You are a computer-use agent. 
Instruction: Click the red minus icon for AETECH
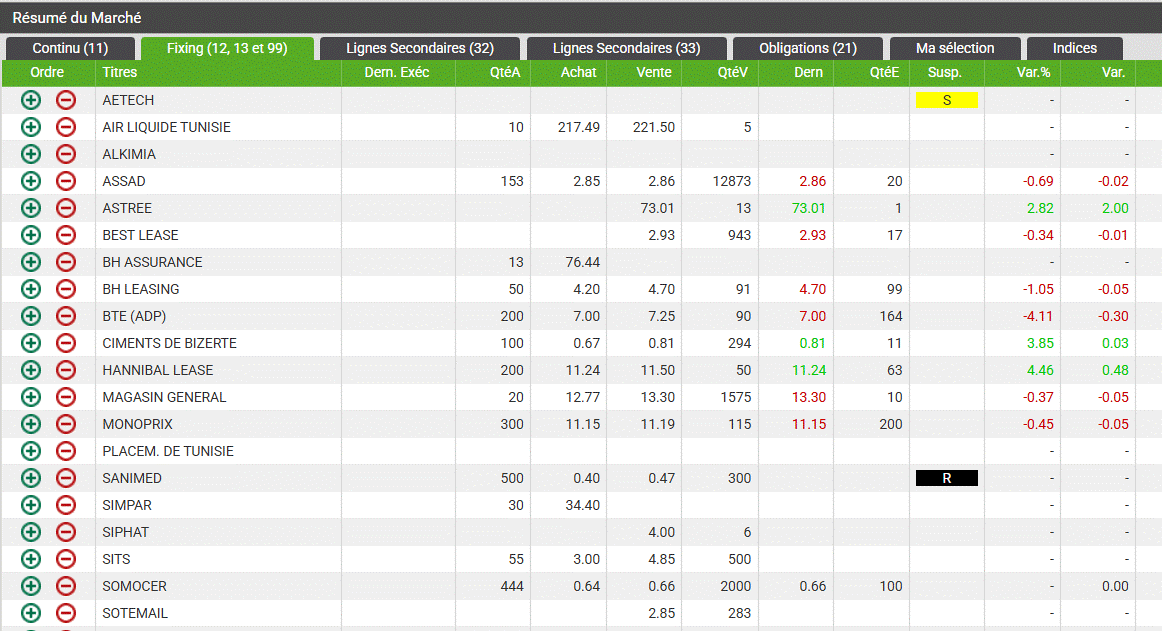(x=66, y=100)
